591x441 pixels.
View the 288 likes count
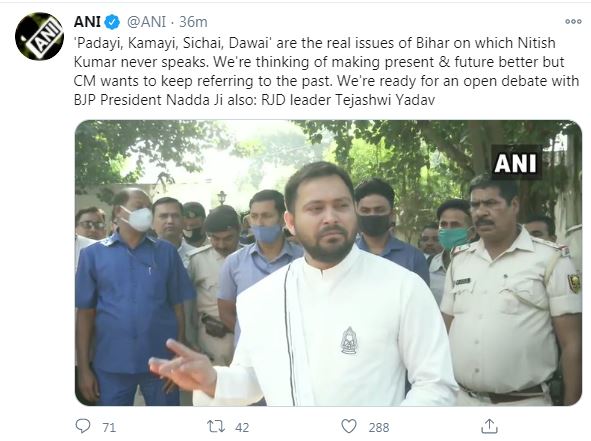[x=379, y=427]
